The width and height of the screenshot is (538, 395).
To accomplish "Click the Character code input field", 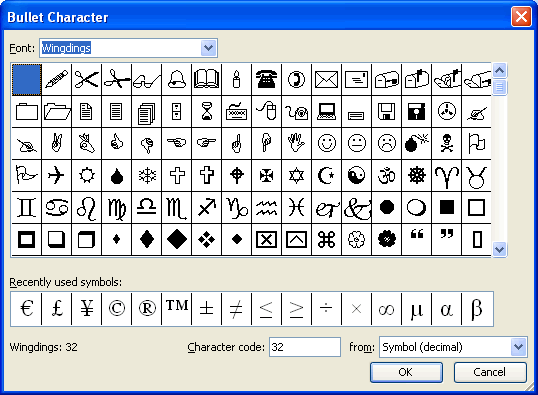I will 305,347.
